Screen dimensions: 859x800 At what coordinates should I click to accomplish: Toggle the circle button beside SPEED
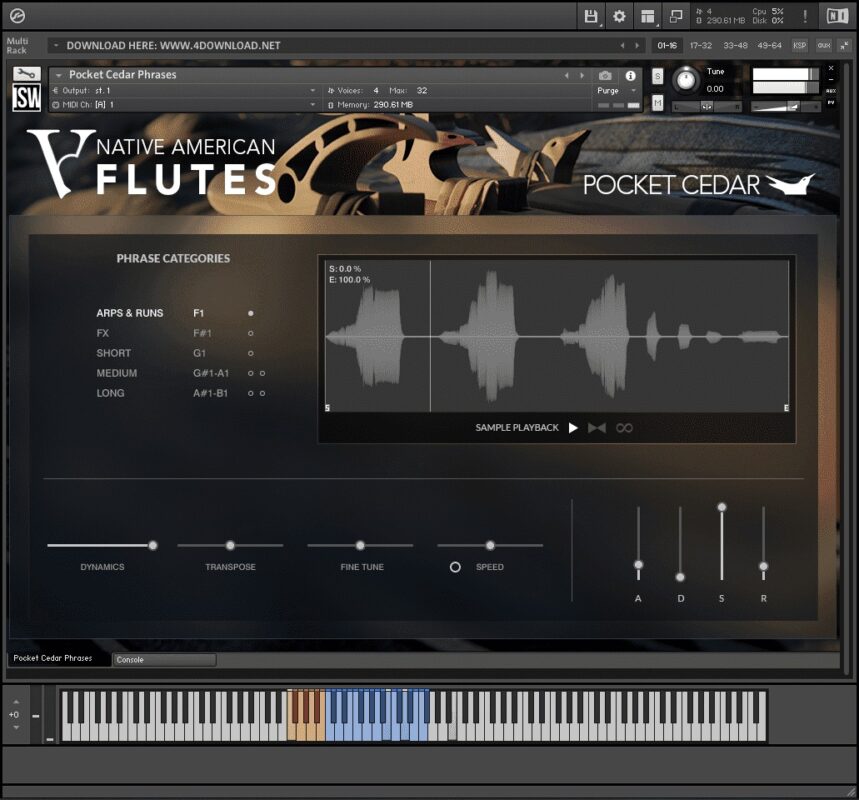point(455,567)
